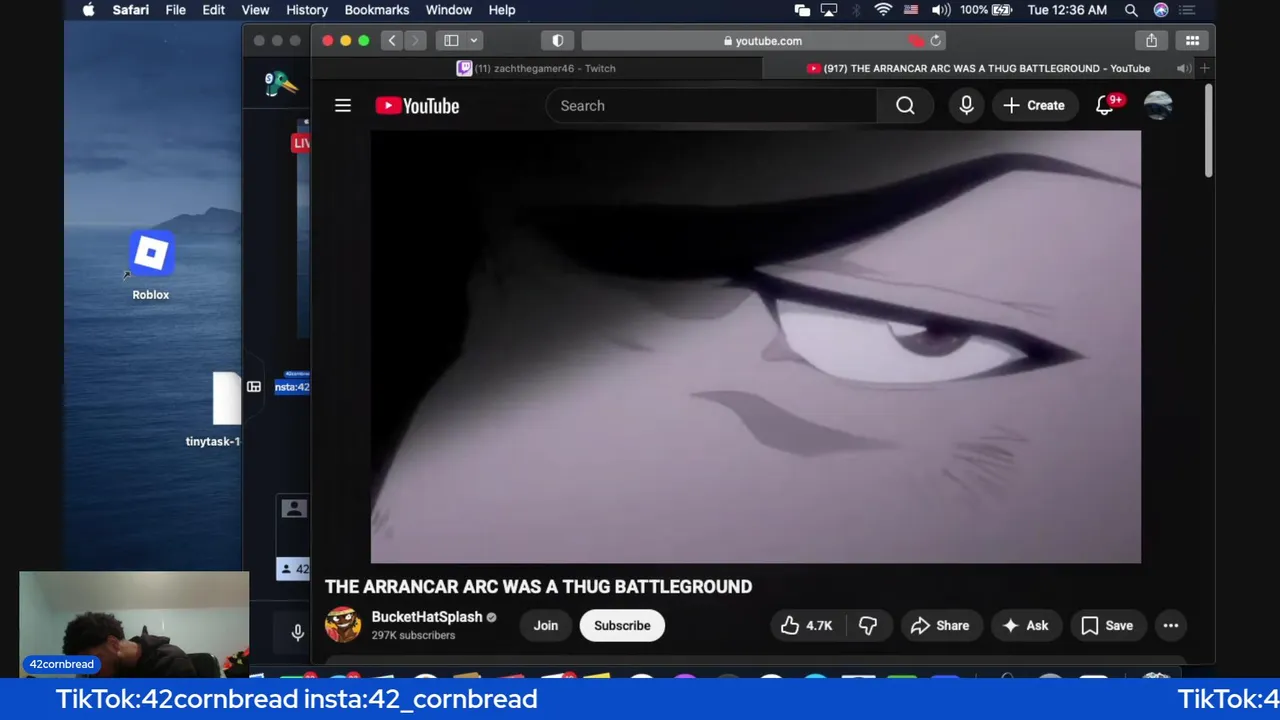Open YouTube account avatar menu
The width and height of the screenshot is (1280, 720).
[1158, 105]
